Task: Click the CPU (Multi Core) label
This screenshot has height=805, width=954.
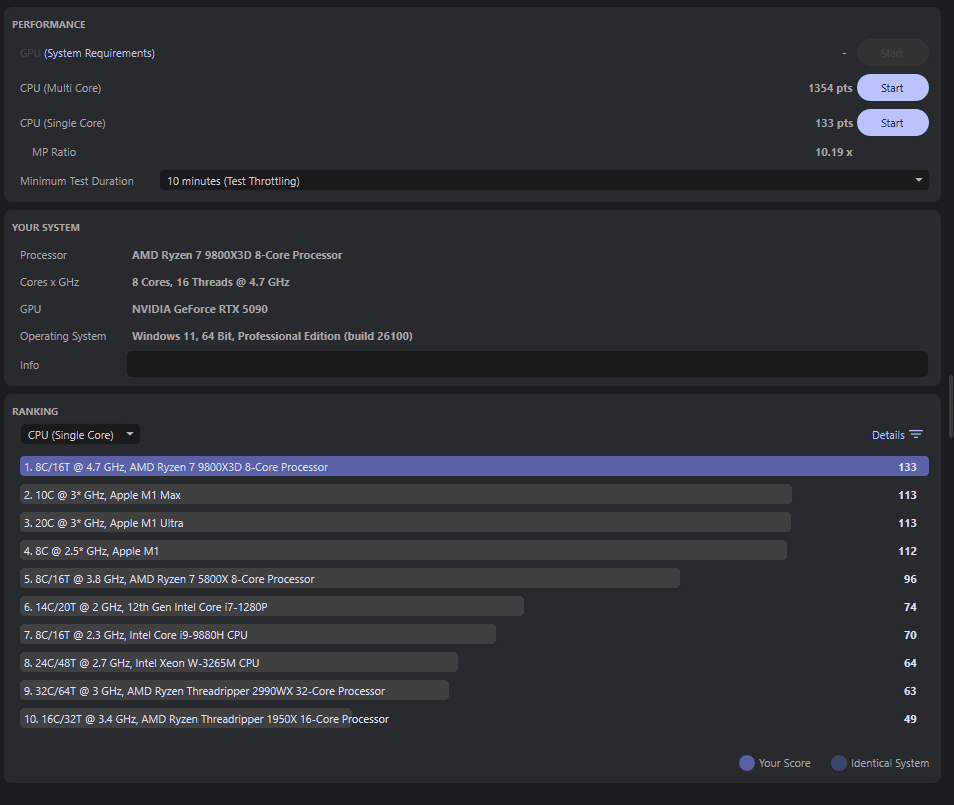Action: [x=60, y=88]
